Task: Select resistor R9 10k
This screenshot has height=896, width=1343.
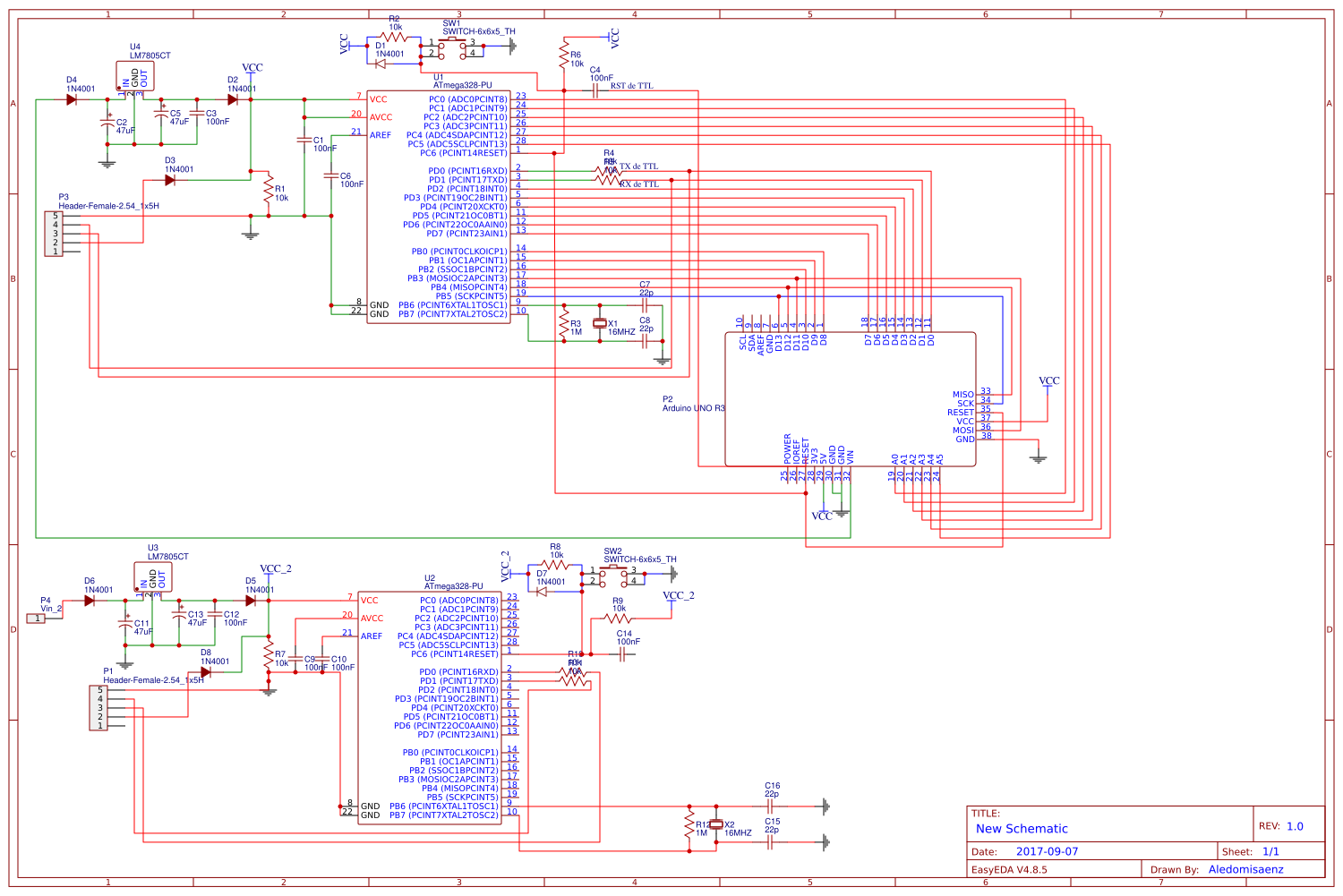Action: pyautogui.click(x=618, y=619)
